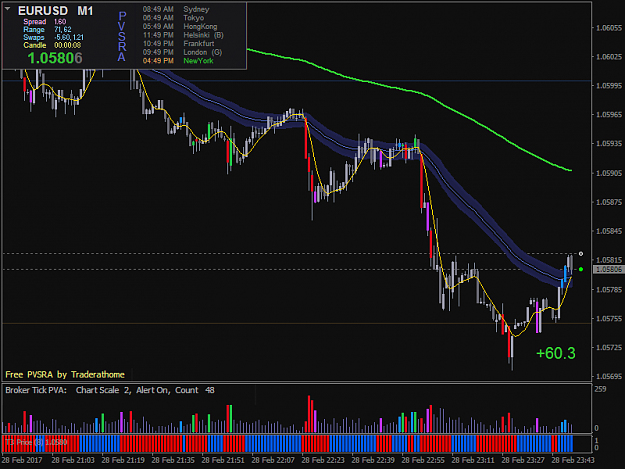This screenshot has height=469, width=625.
Task: Select the Range value 71, 62
Action: coord(63,29)
